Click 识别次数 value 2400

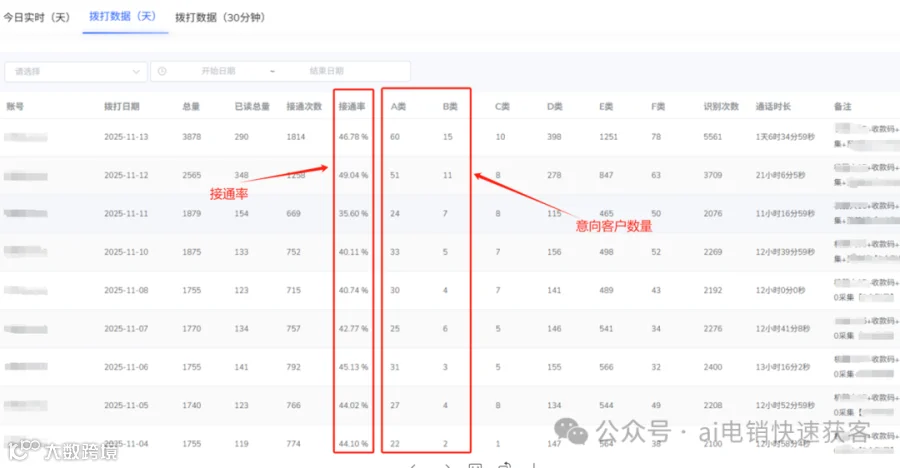(712, 367)
